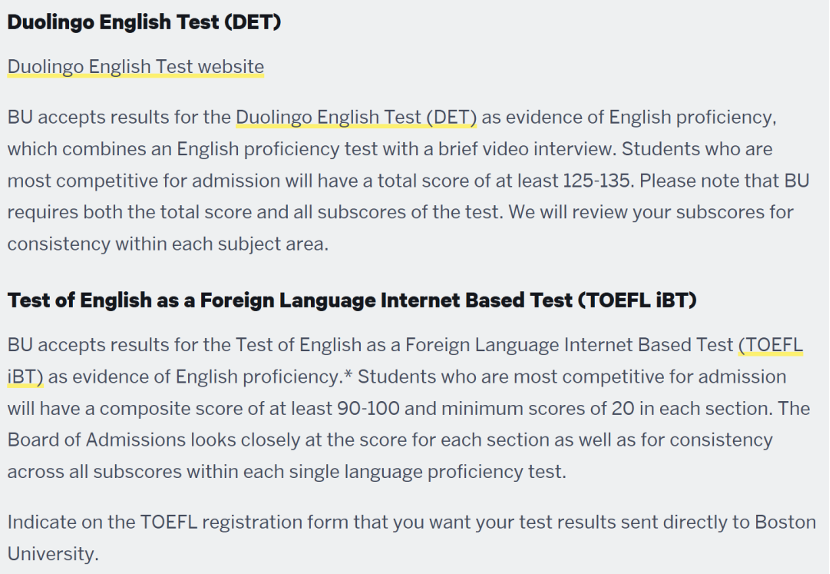This screenshot has height=574, width=830.
Task: Click the Duolingo English Test (DET) heading
Action: [x=144, y=22]
